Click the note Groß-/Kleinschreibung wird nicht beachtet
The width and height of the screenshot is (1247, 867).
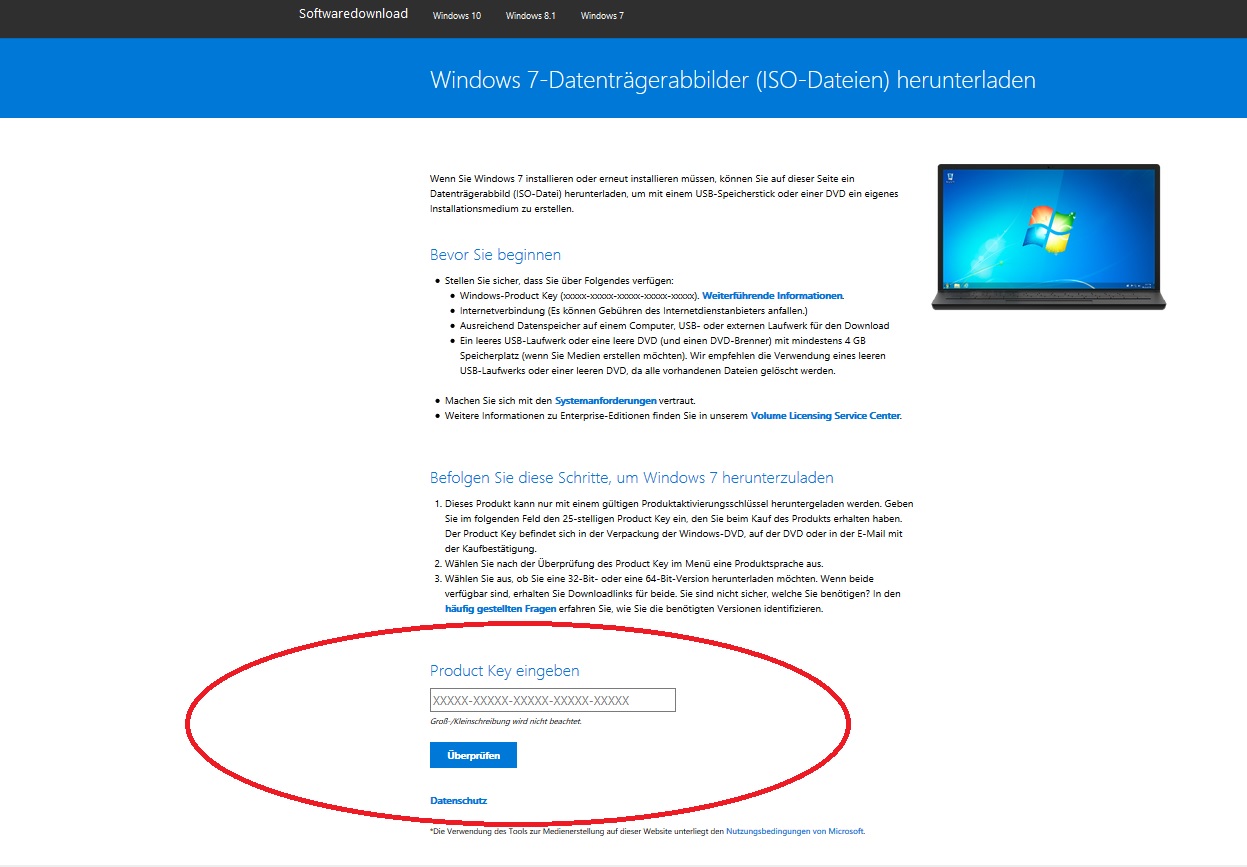(x=506, y=721)
